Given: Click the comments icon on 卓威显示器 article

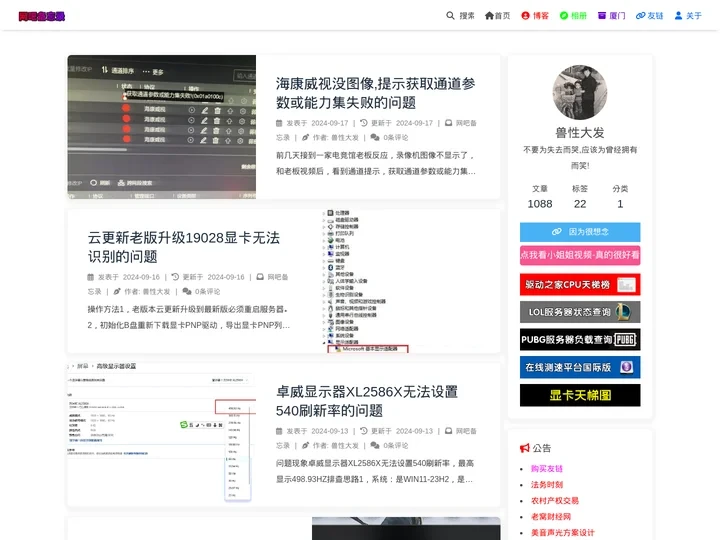Looking at the screenshot, I should (x=375, y=445).
